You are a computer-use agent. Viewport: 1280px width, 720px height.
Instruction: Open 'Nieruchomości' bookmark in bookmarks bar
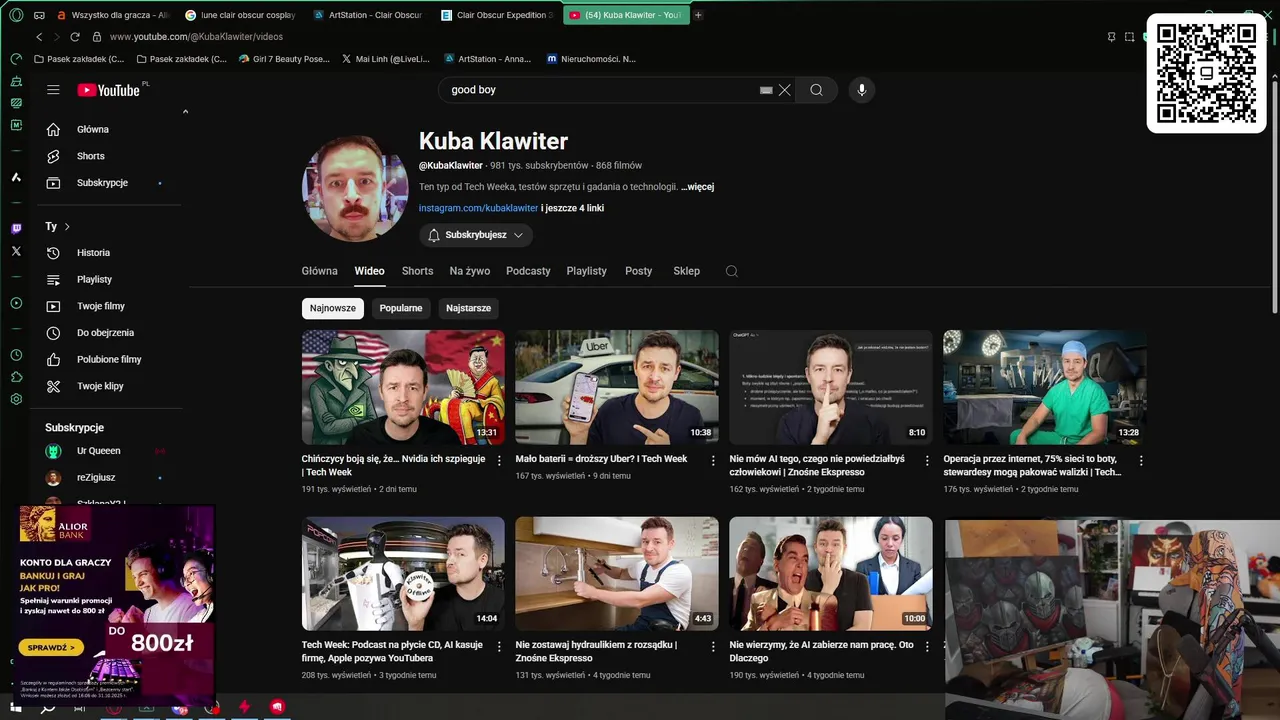click(590, 59)
